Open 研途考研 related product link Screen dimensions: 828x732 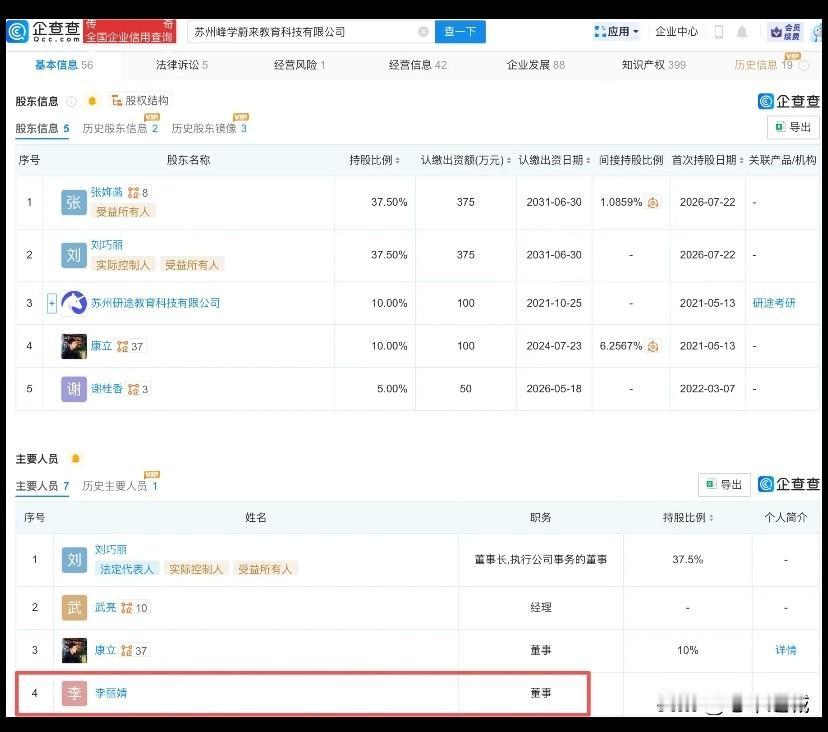774,303
